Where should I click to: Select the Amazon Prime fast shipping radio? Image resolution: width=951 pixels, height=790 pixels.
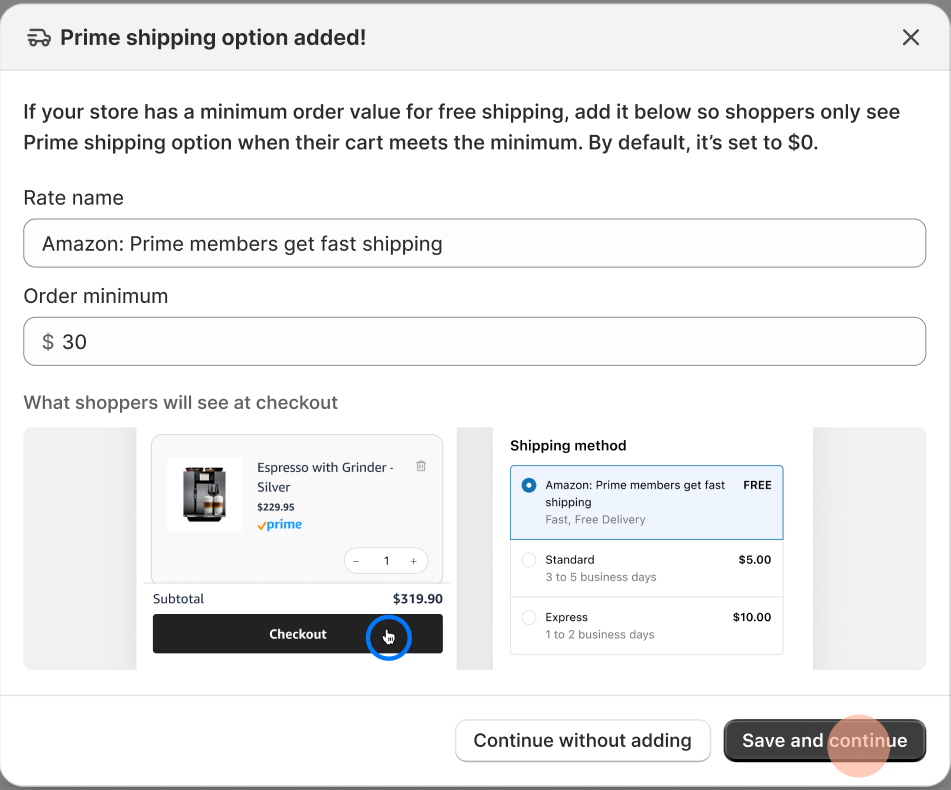(x=529, y=485)
